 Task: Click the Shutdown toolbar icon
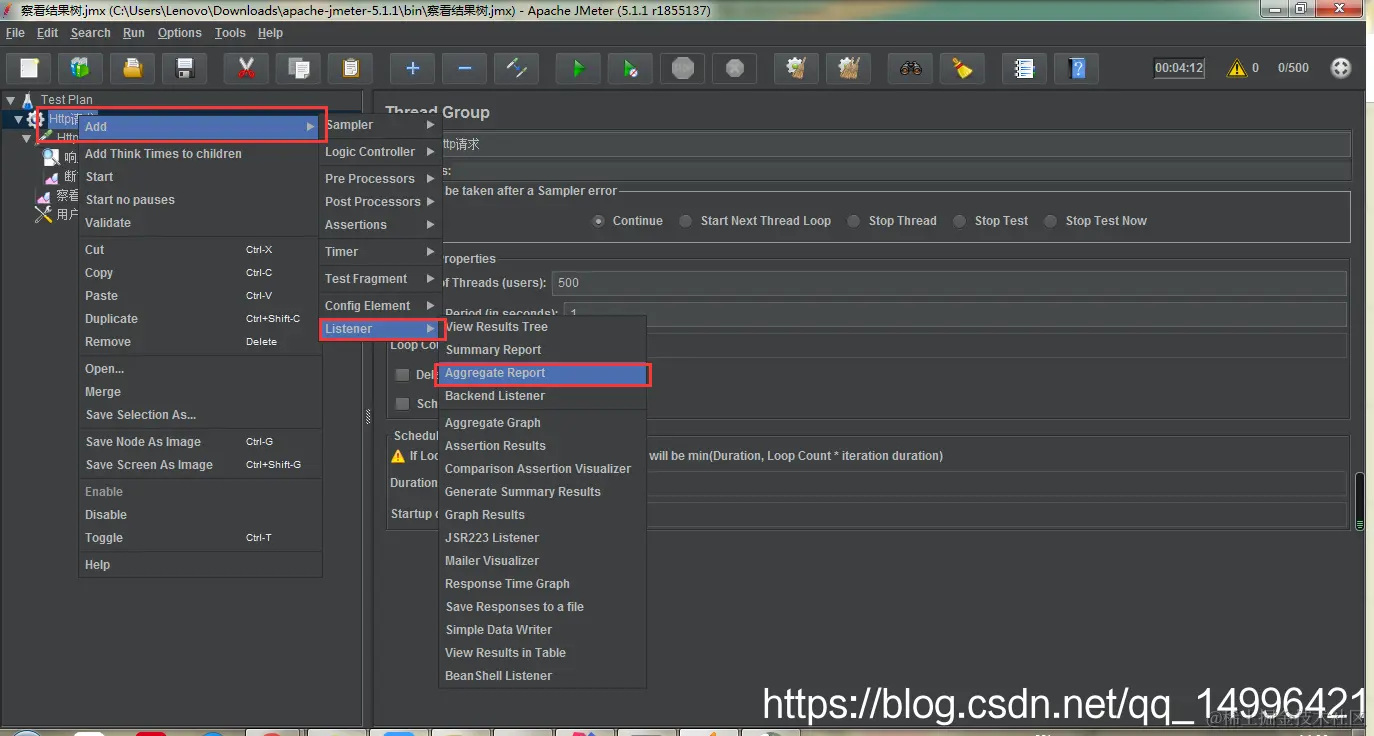(x=734, y=68)
